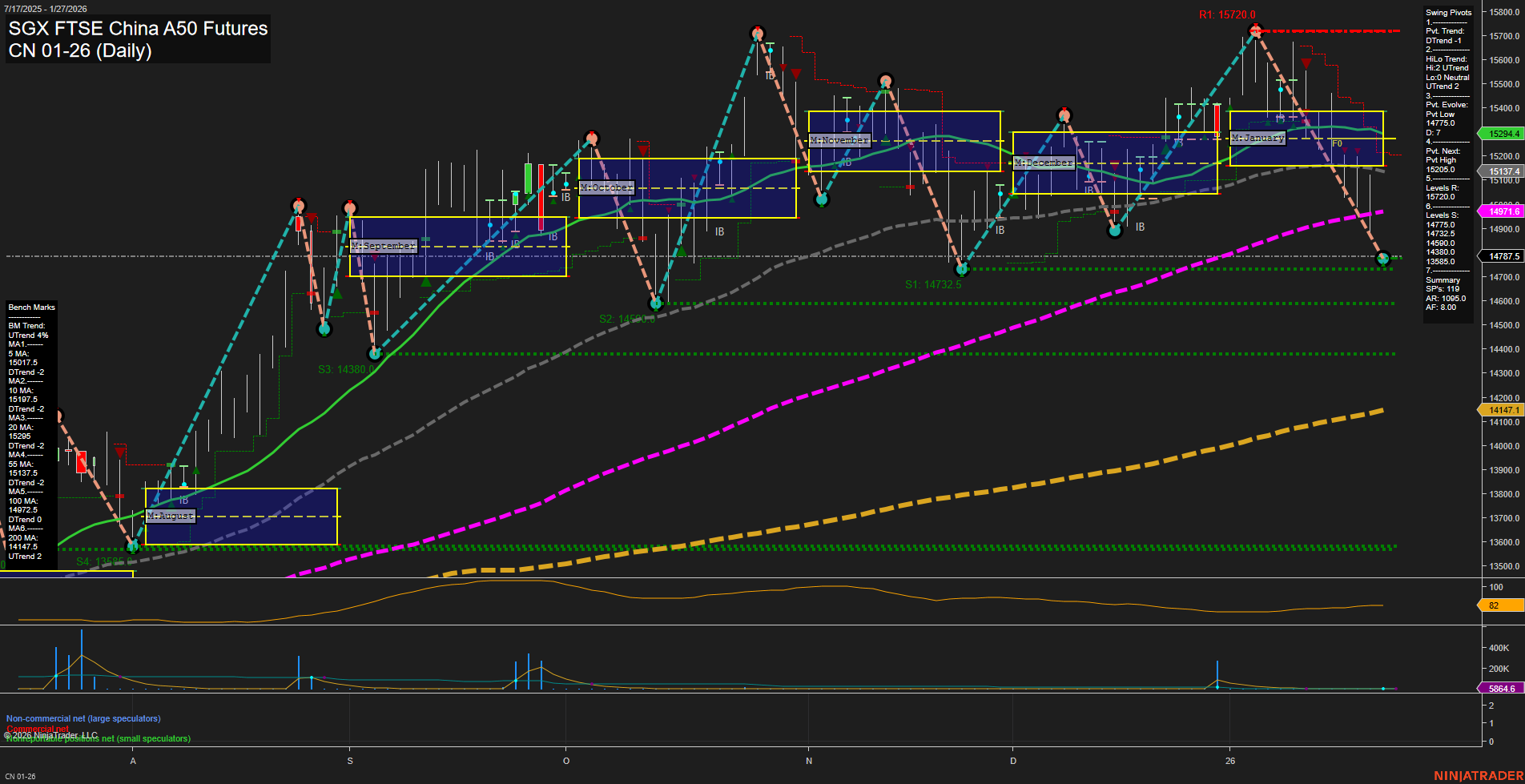
Task: Expand the Swing Pivots summary panel
Action: coord(1448,12)
